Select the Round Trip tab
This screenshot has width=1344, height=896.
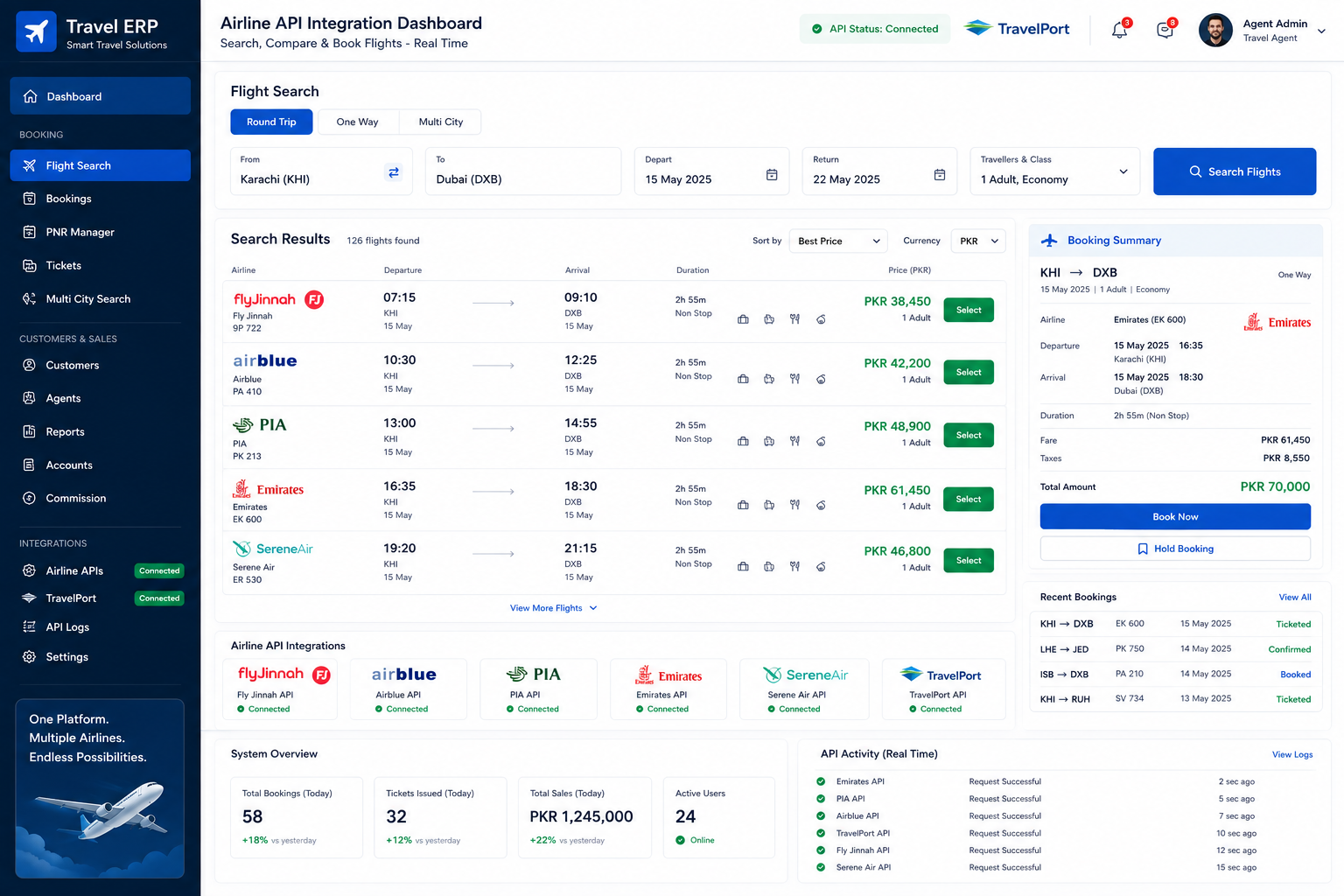(271, 122)
